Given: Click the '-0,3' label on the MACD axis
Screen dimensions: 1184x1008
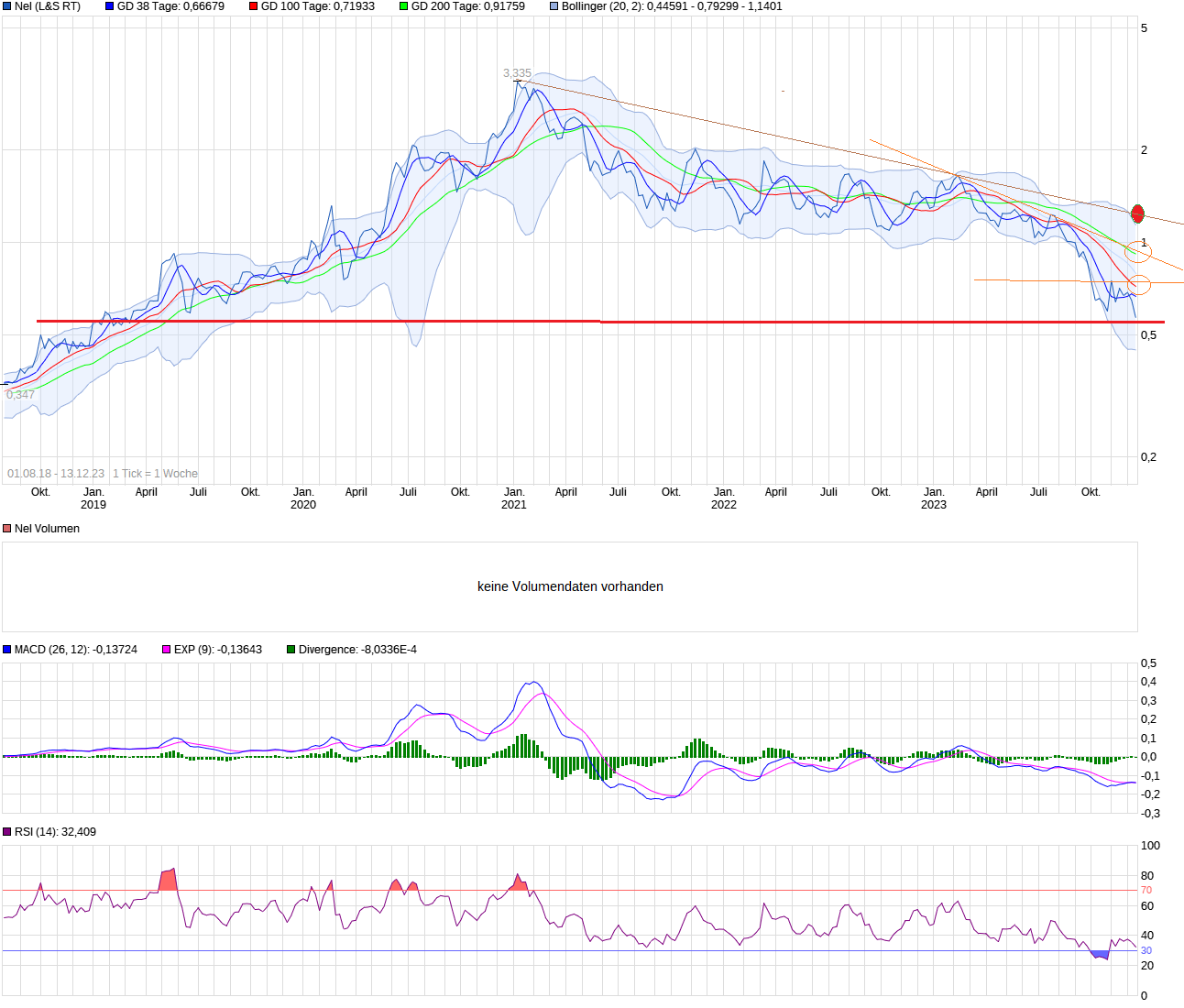Looking at the screenshot, I should (1150, 814).
